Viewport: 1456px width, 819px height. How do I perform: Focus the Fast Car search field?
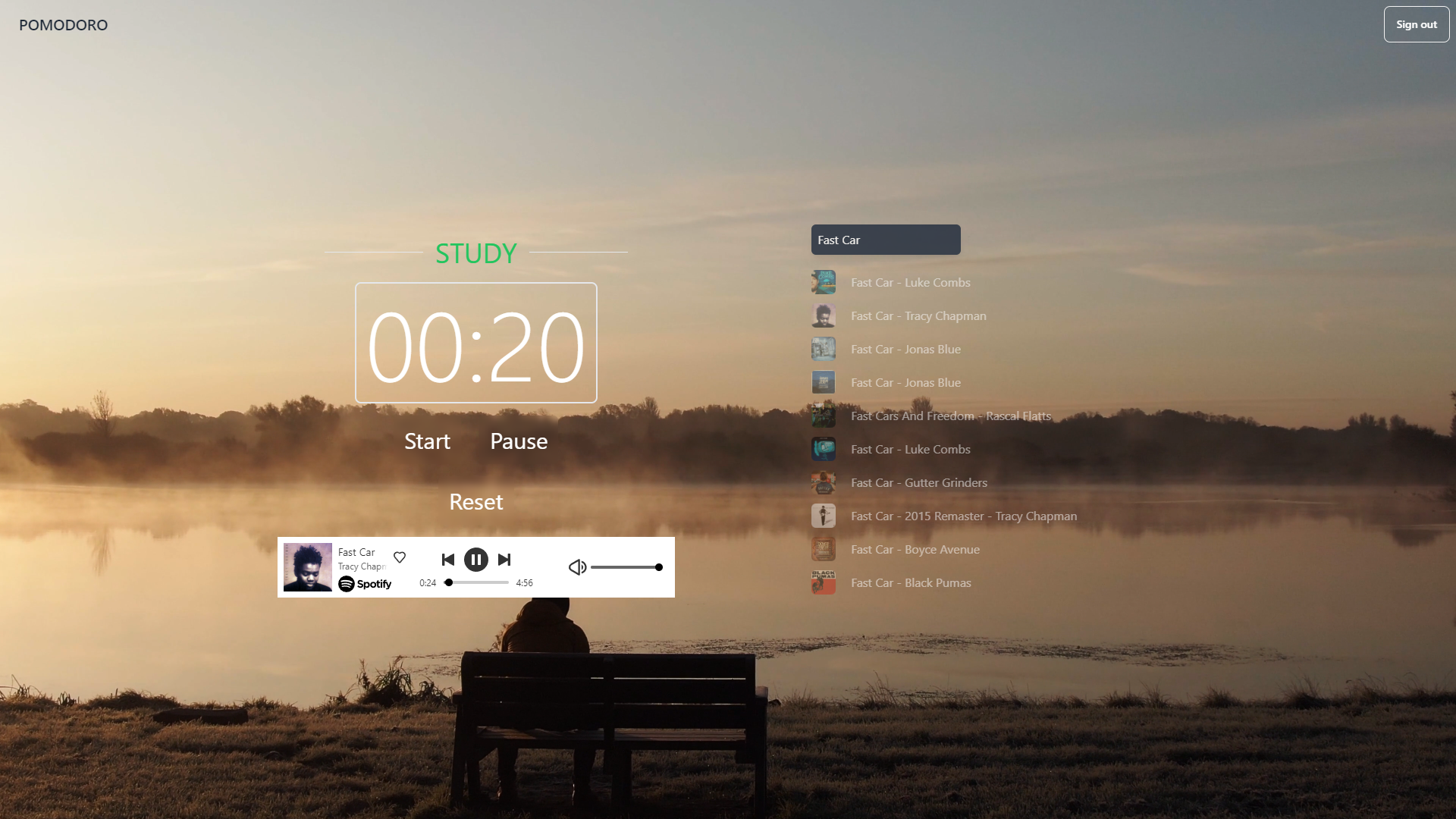pyautogui.click(x=885, y=240)
